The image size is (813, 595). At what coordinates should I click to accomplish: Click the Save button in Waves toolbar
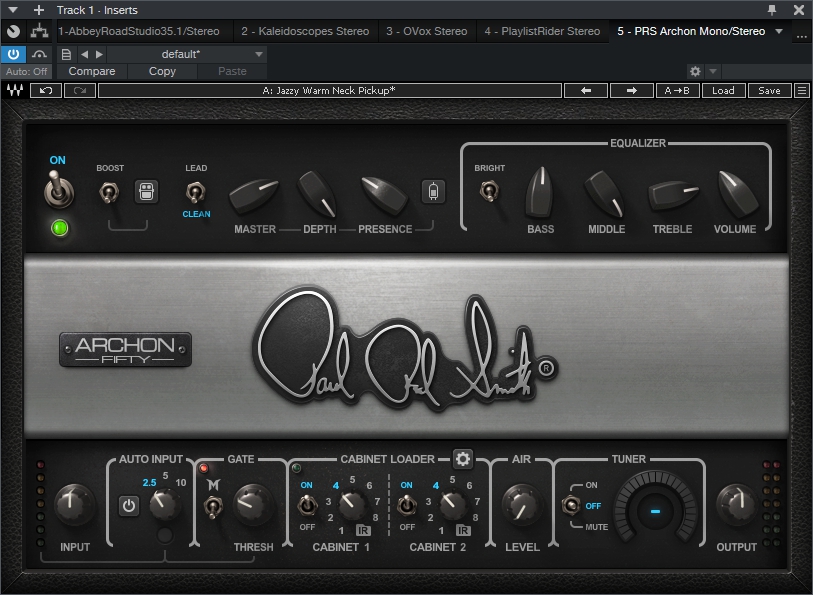pos(769,90)
